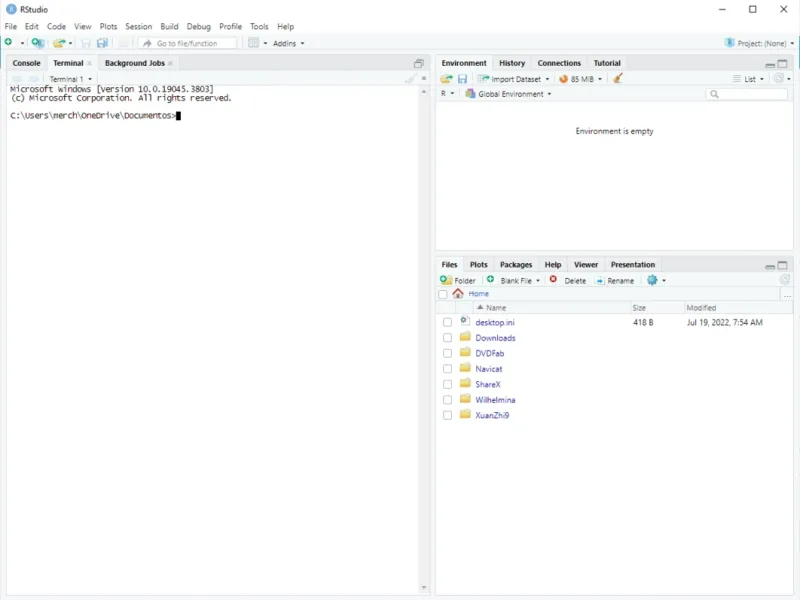Click the maximize icon of Files pane

[x=783, y=265]
